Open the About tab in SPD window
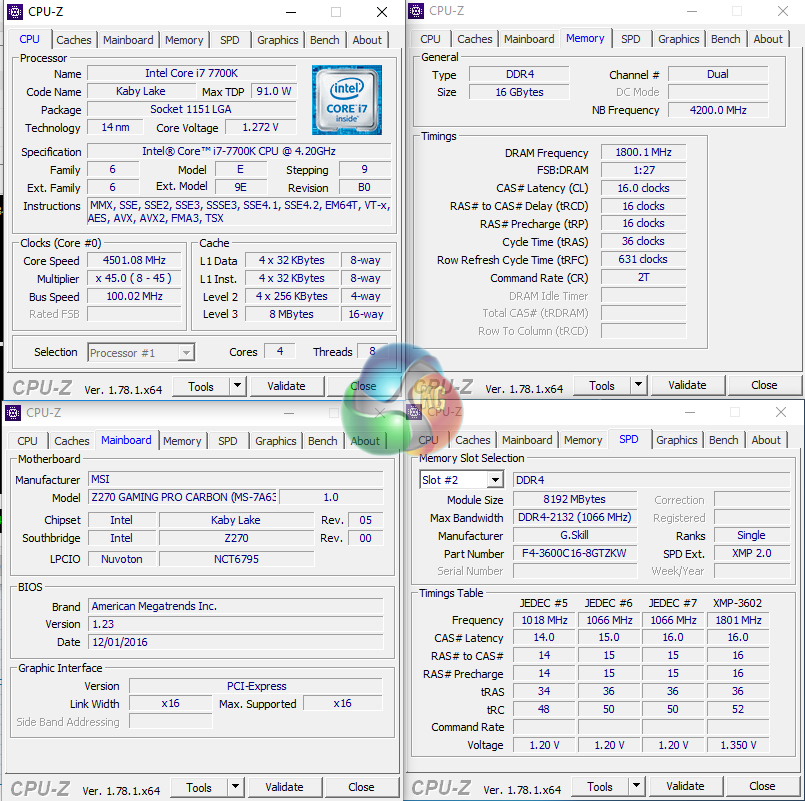The image size is (805, 801). click(766, 440)
